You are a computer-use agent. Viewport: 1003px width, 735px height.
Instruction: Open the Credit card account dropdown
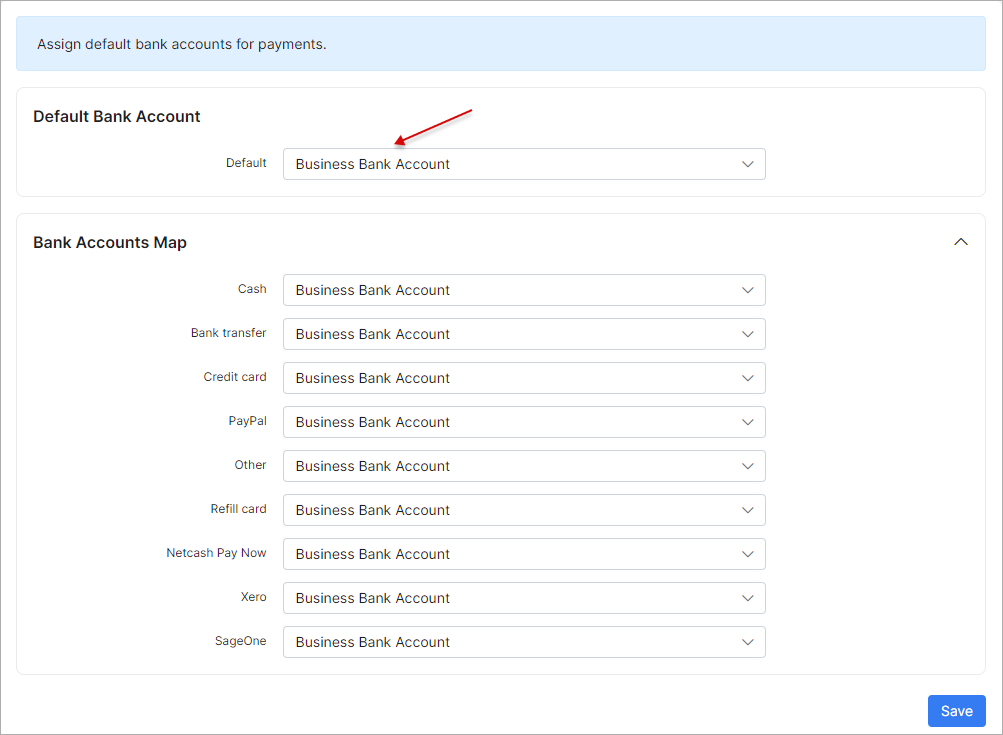(x=524, y=378)
